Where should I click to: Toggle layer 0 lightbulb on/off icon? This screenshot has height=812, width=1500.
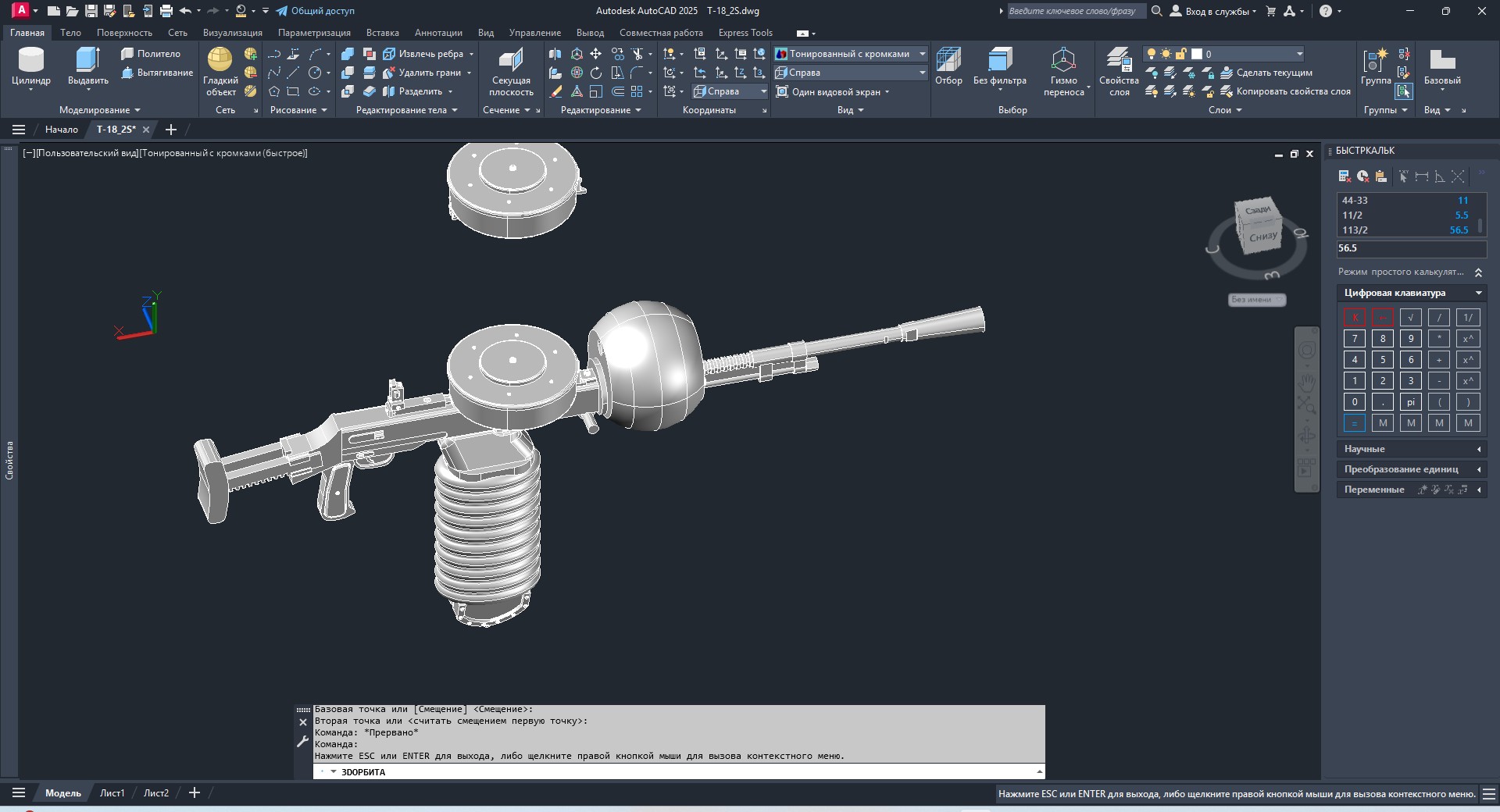point(1151,54)
